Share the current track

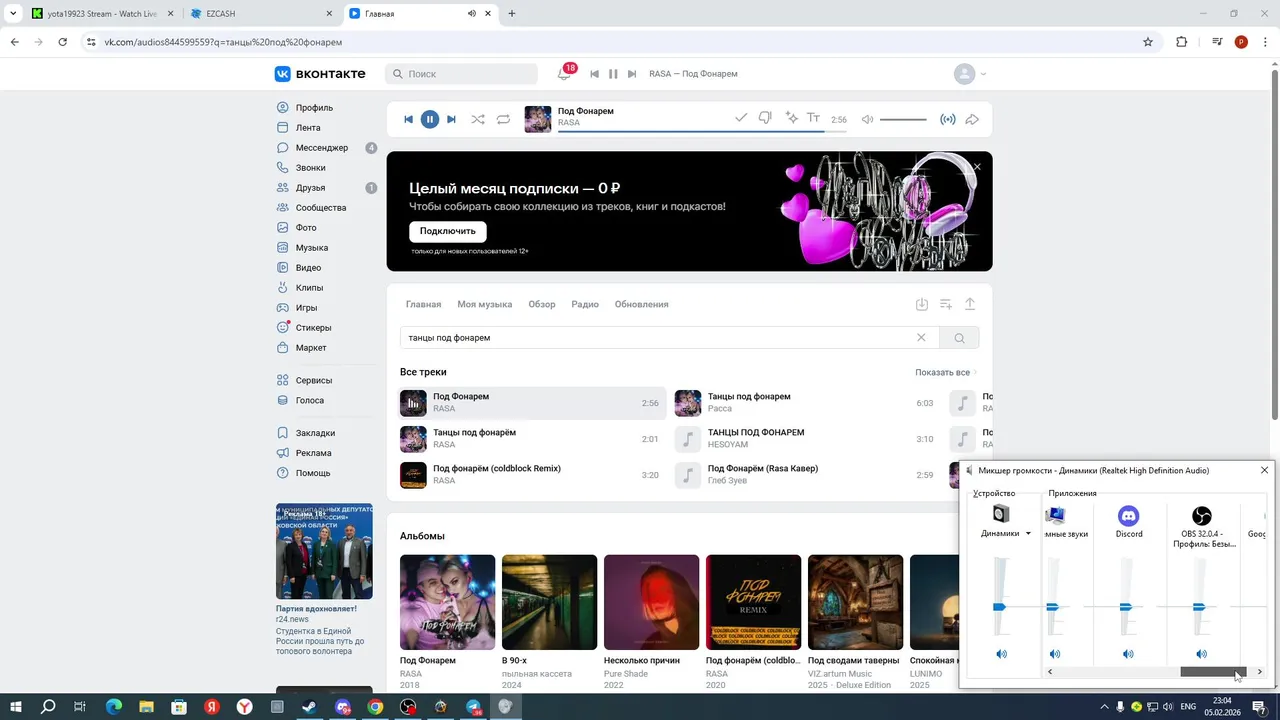click(x=971, y=119)
